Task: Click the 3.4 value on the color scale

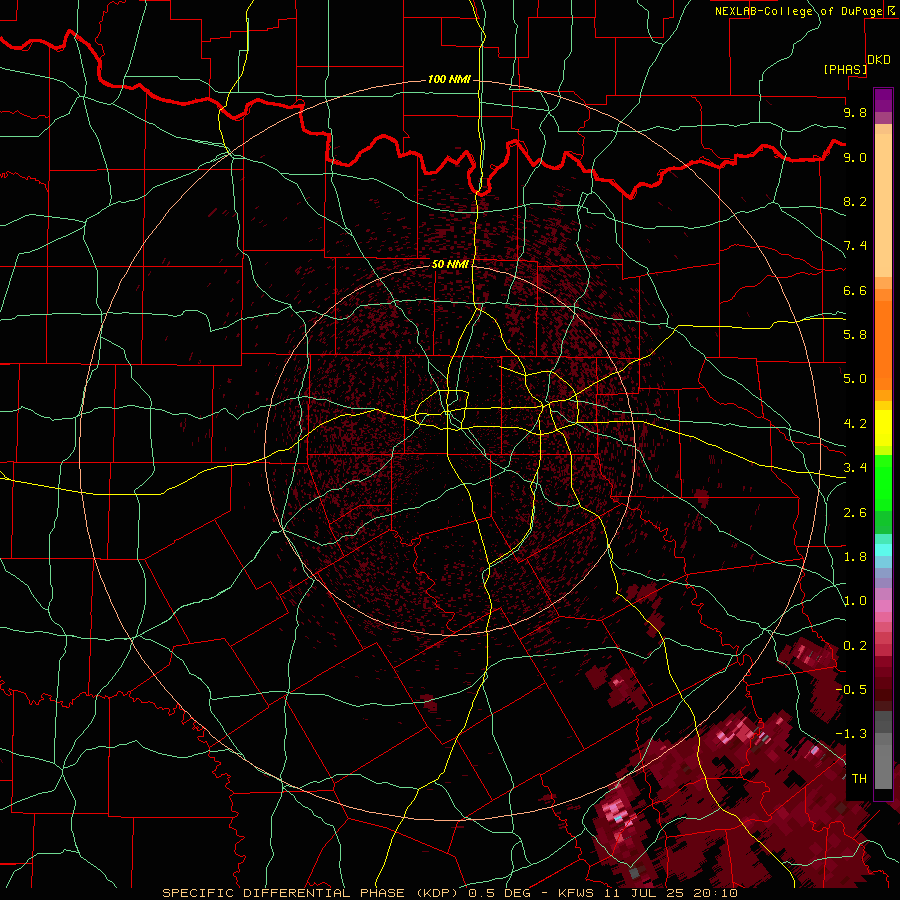Action: [855, 467]
